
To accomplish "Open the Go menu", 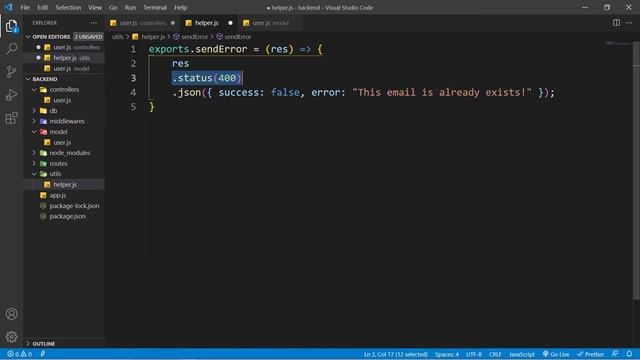I will click(x=113, y=7).
